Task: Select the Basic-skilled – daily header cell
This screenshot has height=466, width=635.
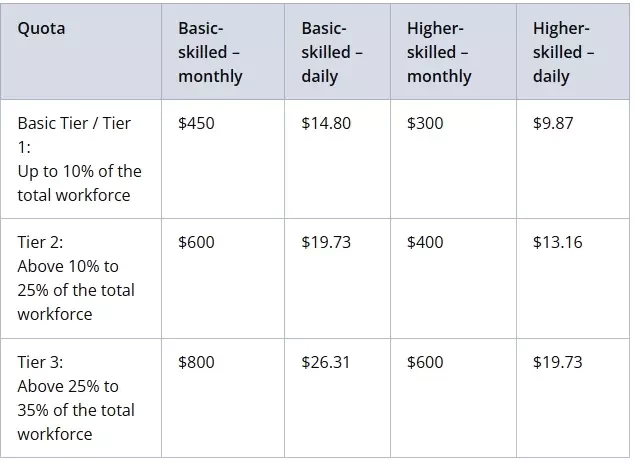Action: pos(337,51)
